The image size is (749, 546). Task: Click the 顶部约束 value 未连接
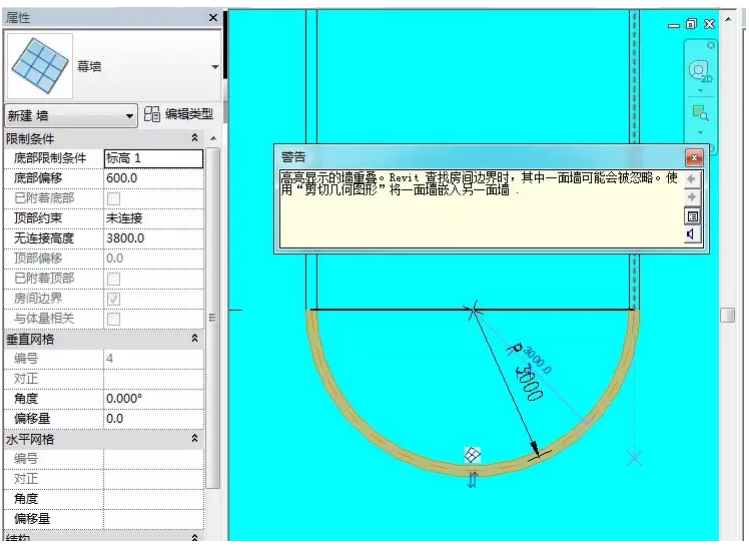click(x=153, y=218)
